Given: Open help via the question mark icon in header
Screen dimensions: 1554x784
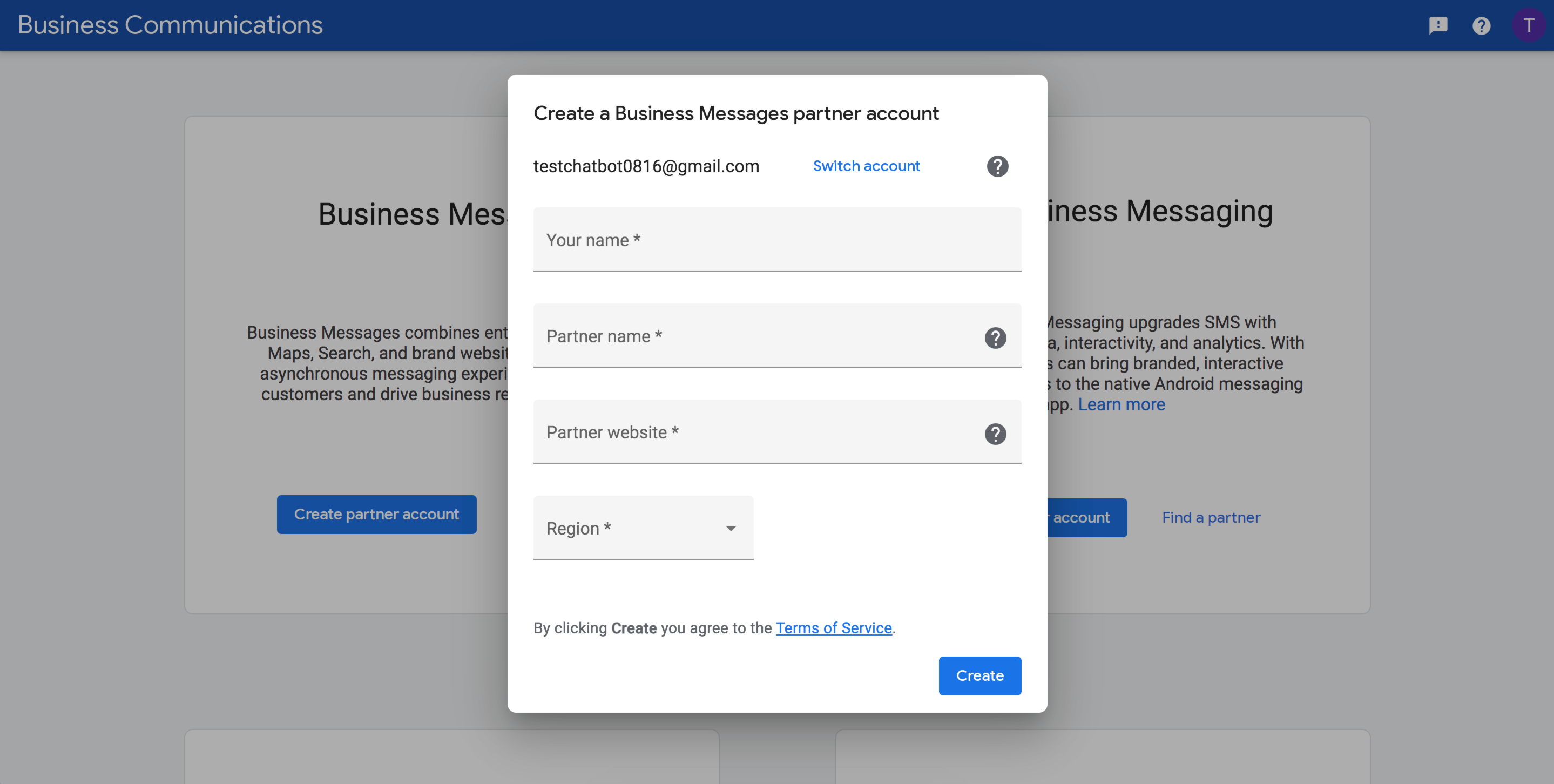Looking at the screenshot, I should tap(1482, 25).
